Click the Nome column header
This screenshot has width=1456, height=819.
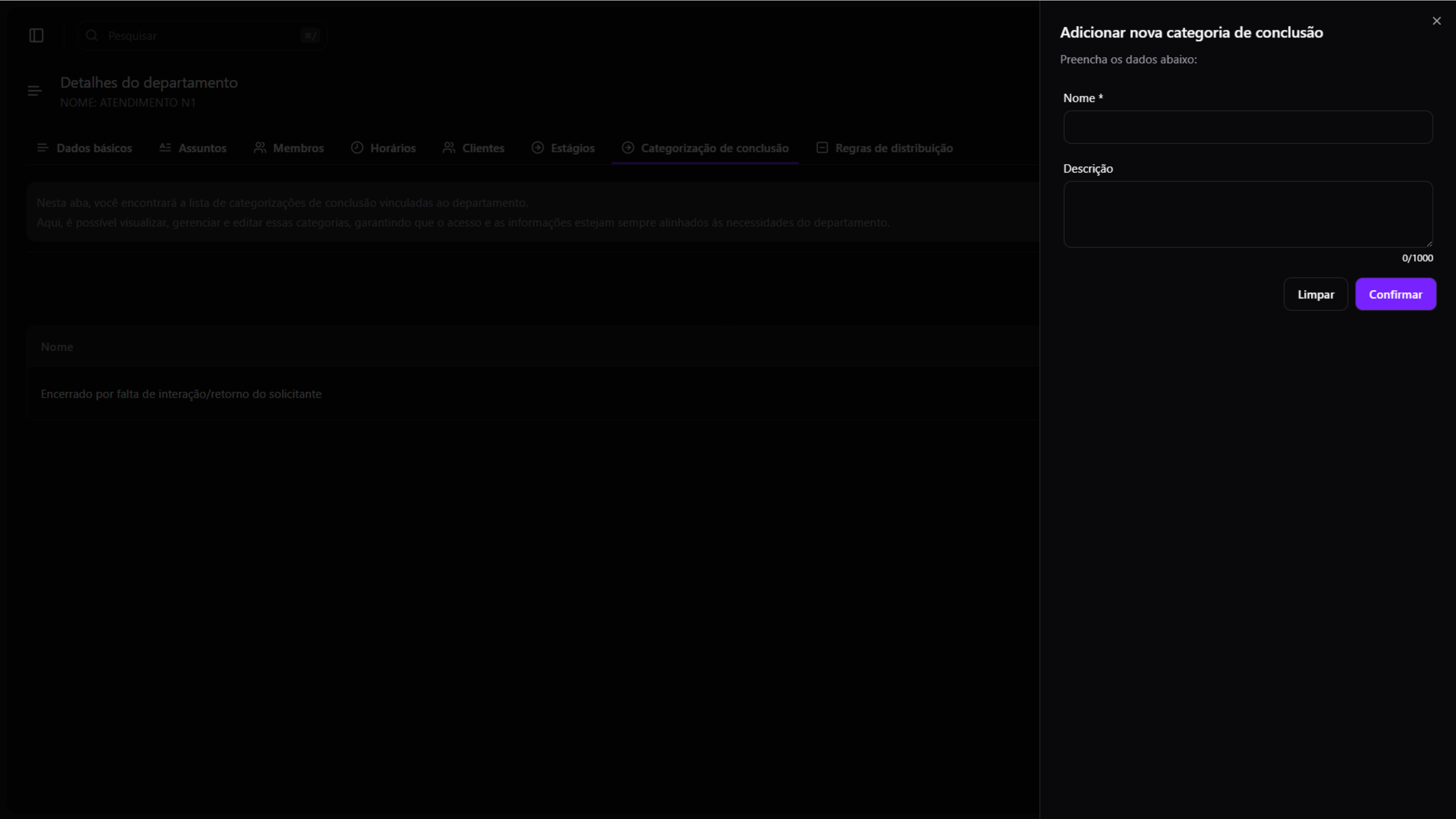tap(57, 347)
